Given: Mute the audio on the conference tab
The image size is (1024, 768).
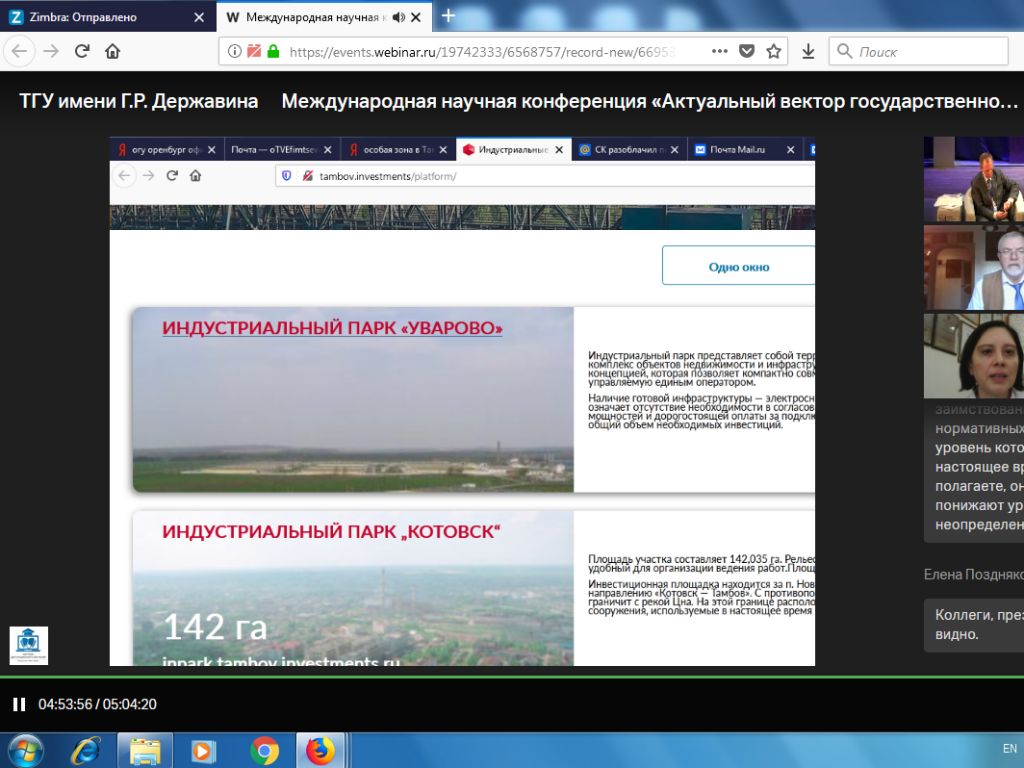Looking at the screenshot, I should point(398,17).
